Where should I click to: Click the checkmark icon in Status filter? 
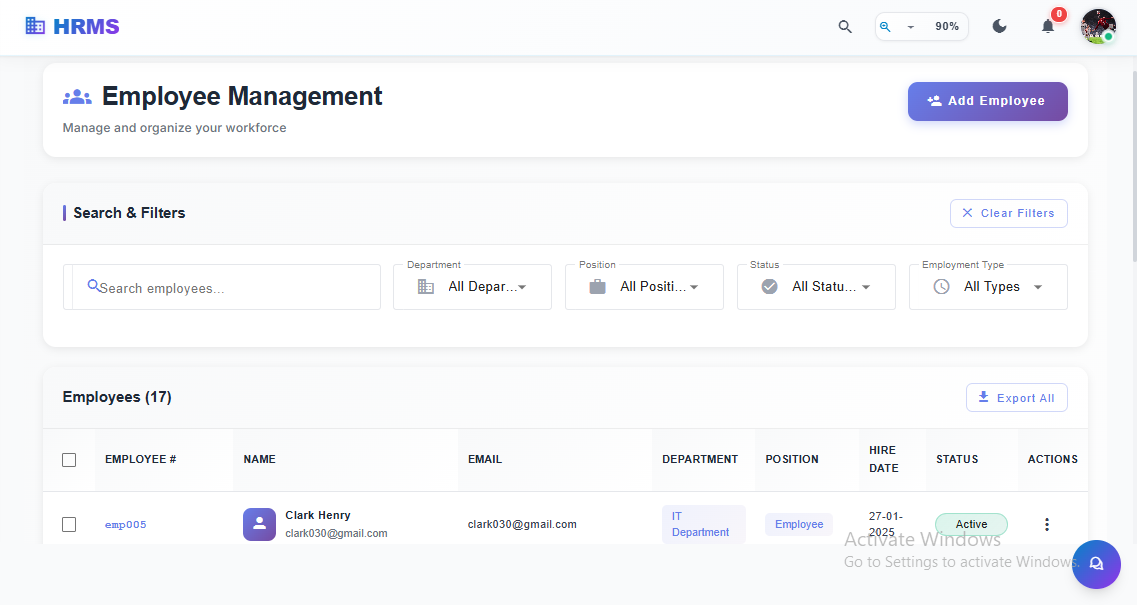(769, 287)
